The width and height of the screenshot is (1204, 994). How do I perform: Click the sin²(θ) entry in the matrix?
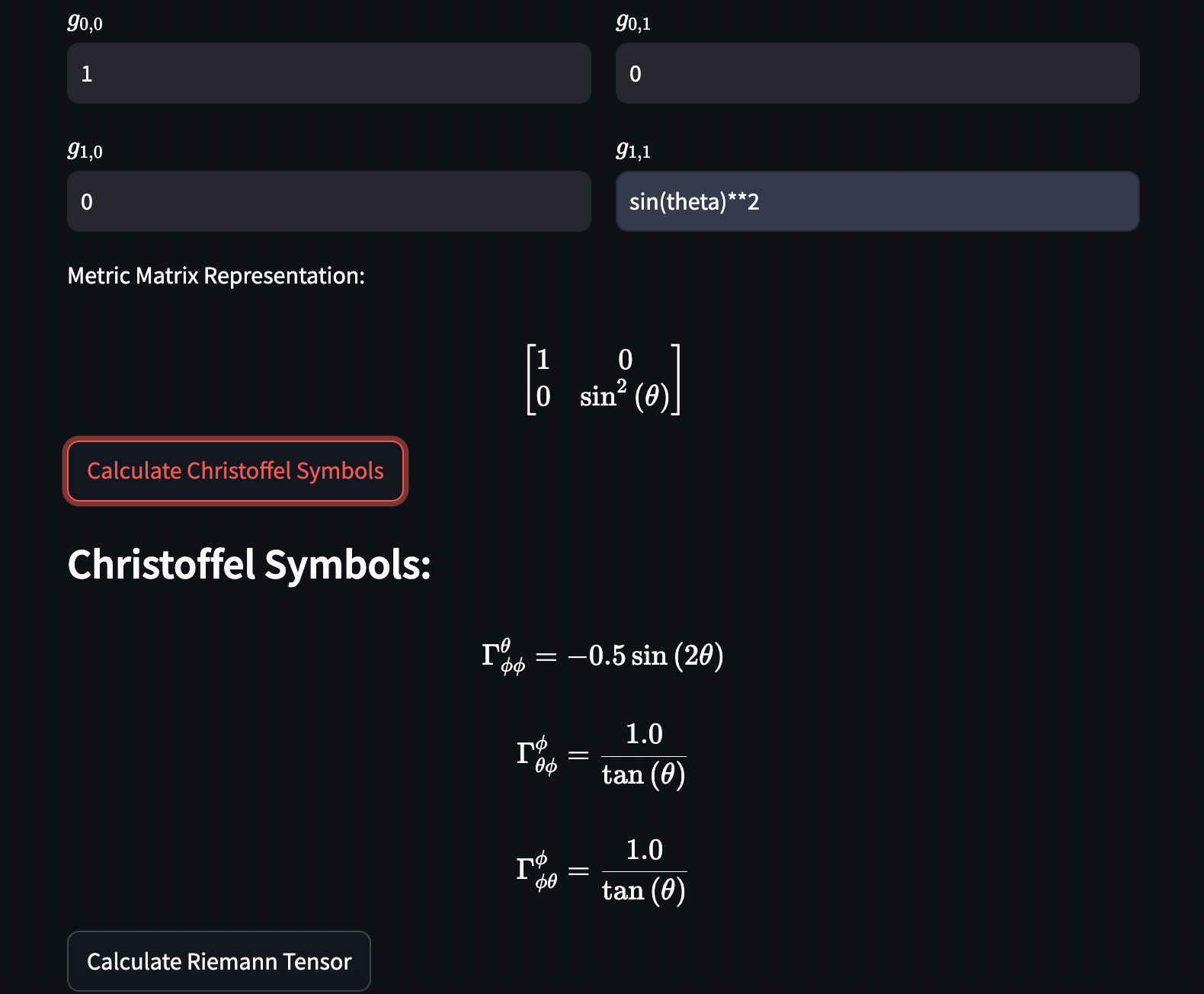[x=624, y=396]
